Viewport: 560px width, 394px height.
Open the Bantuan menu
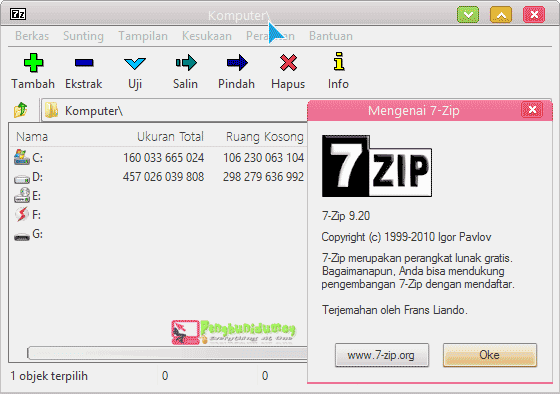331,36
